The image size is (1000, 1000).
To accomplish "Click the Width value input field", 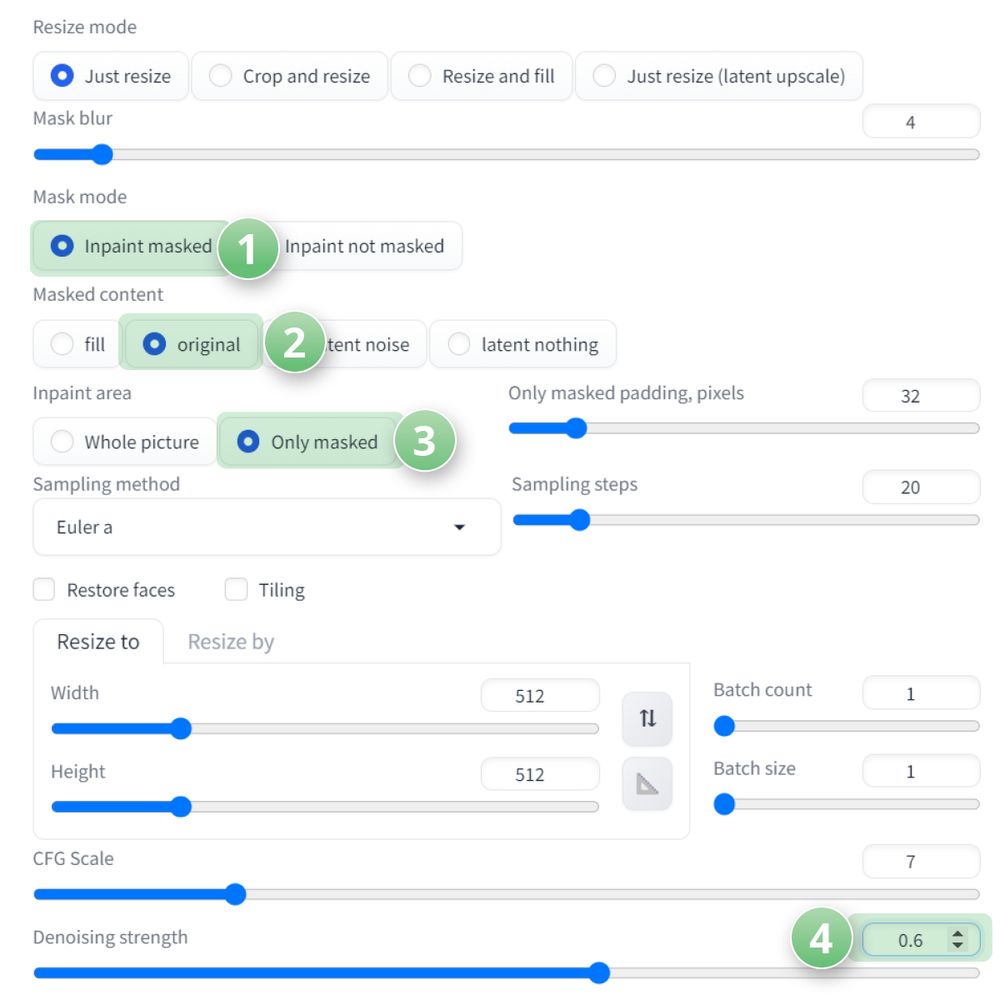I will [539, 696].
